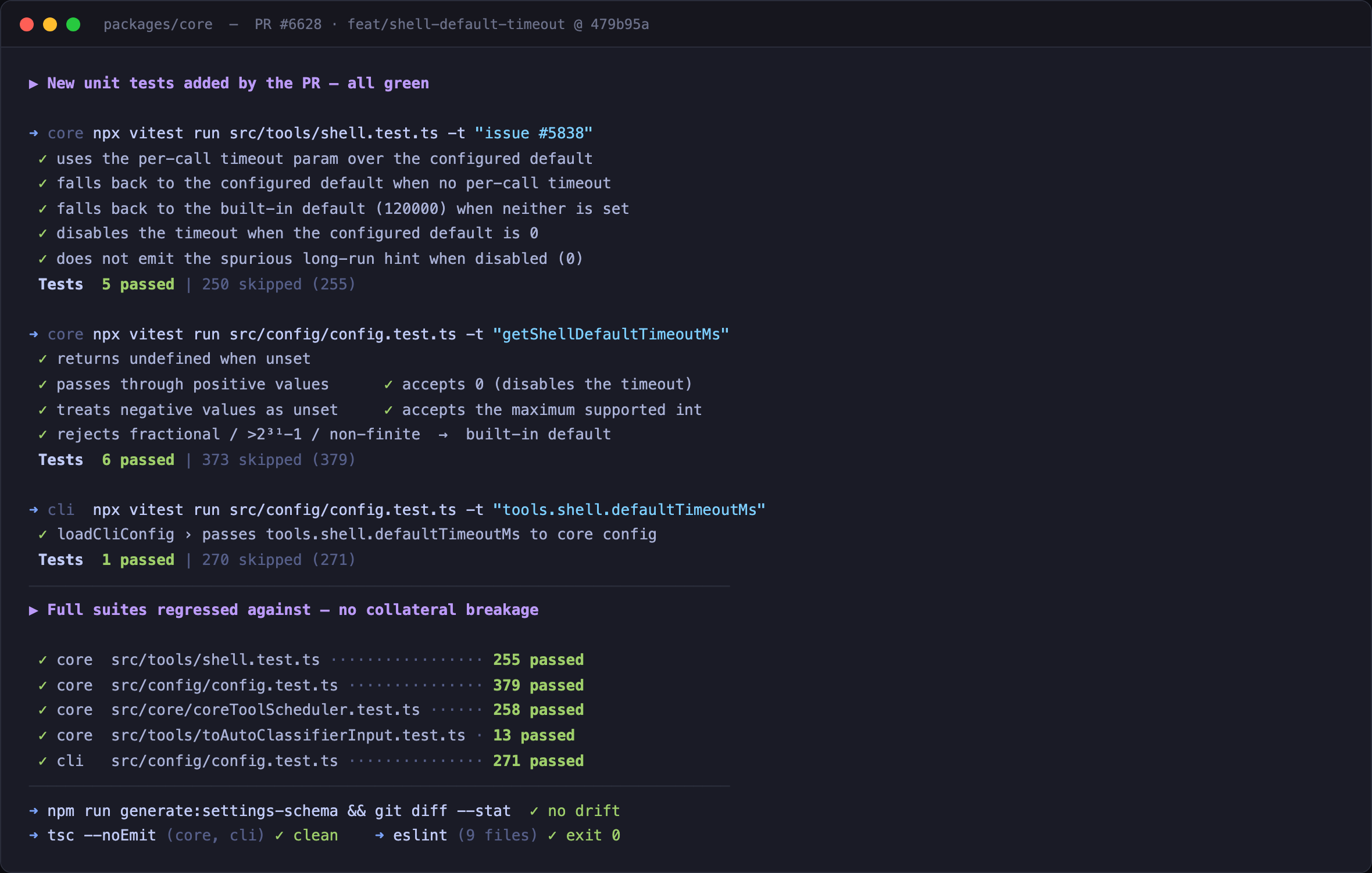Click the triangle before 'Full suites regressed against'
Screen dimensions: 1372x873
pyautogui.click(x=34, y=610)
